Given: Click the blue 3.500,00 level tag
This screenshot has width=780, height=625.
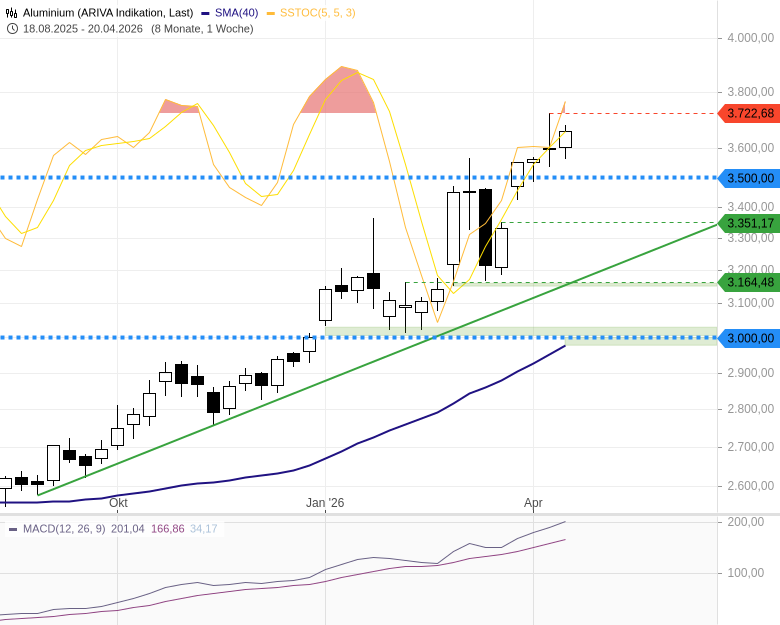Looking at the screenshot, I should [x=750, y=178].
